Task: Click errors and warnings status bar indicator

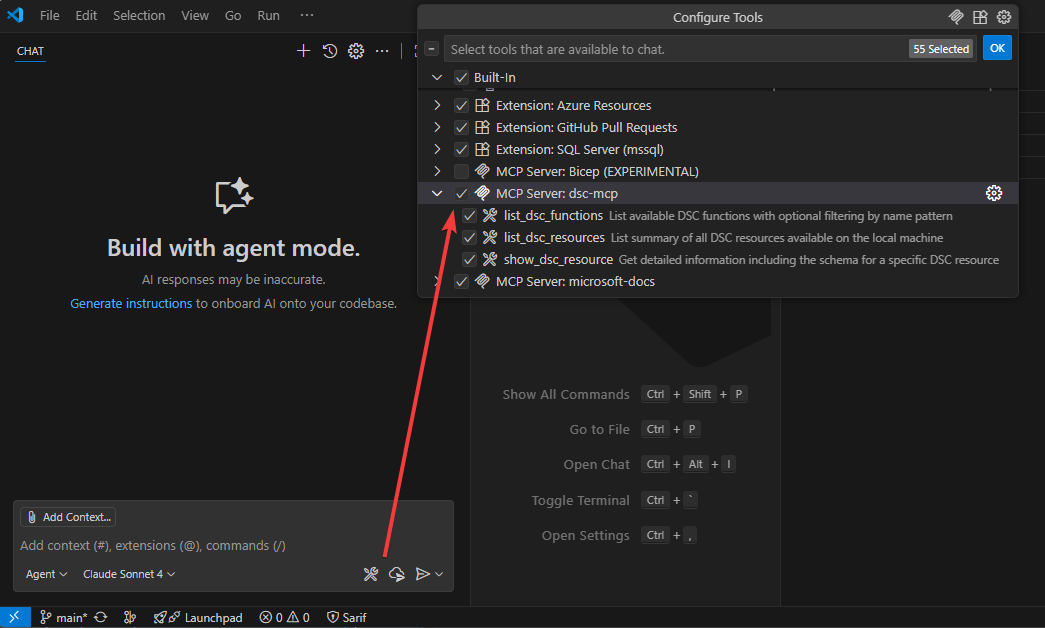Action: tap(284, 618)
